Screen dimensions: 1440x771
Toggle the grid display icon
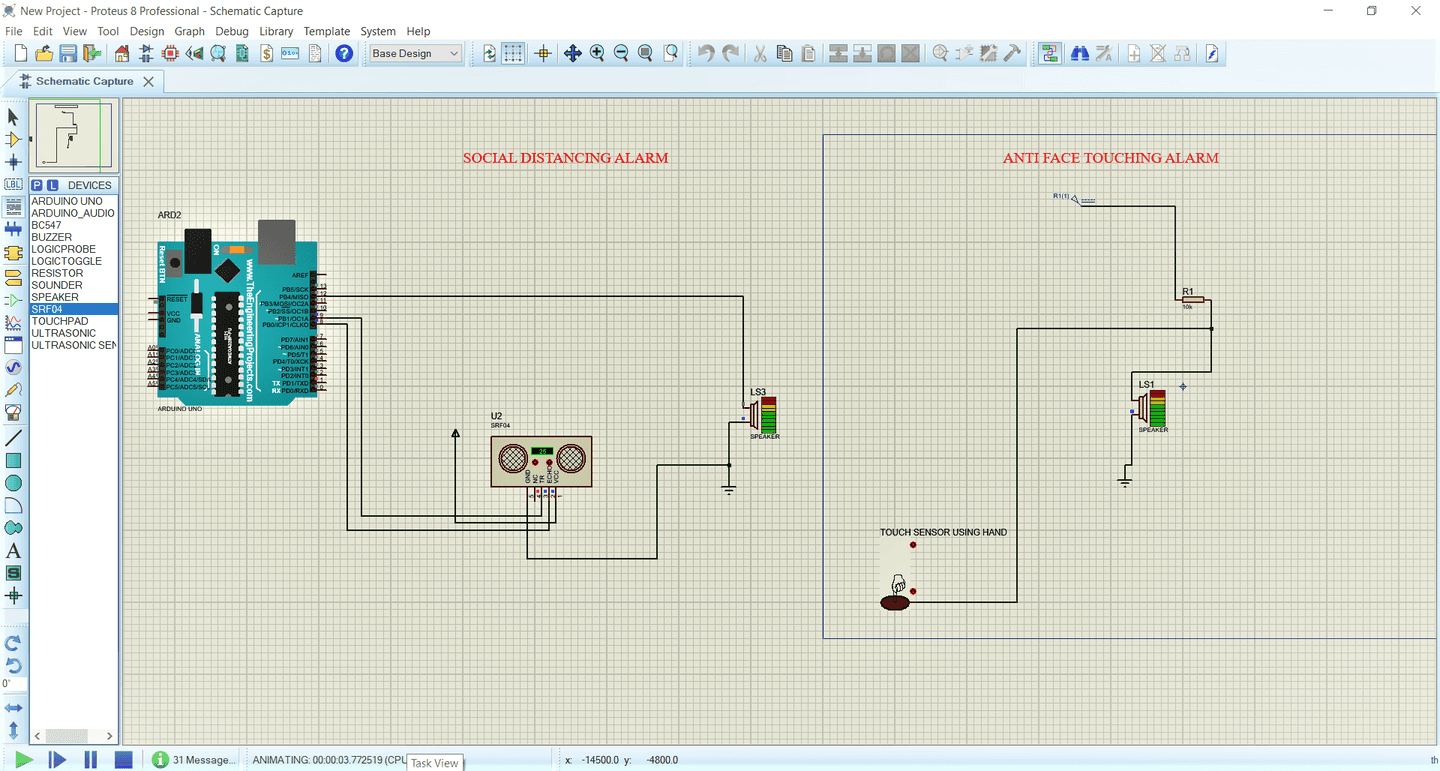[x=513, y=54]
